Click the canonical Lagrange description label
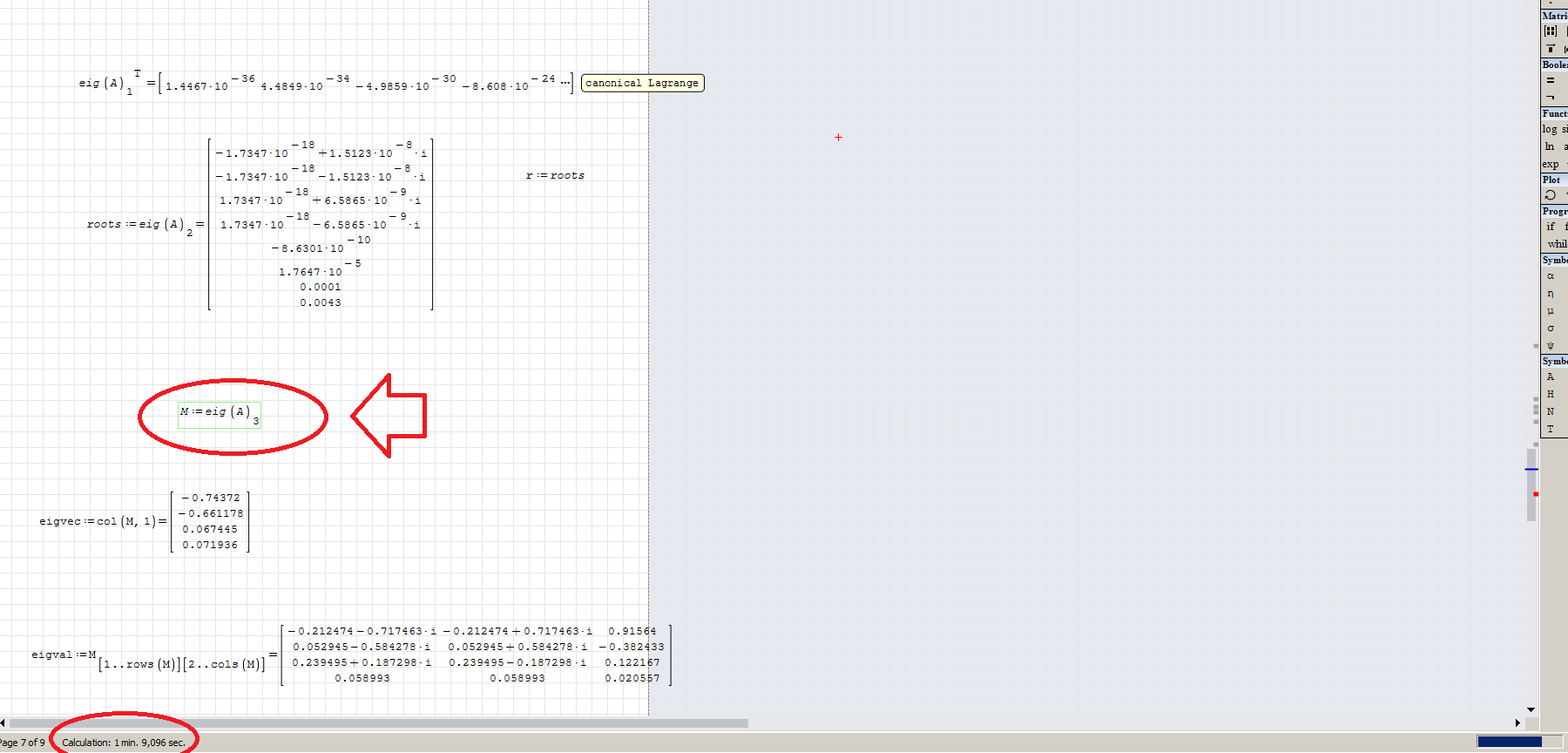Screen dimensions: 1568x753 642,84
